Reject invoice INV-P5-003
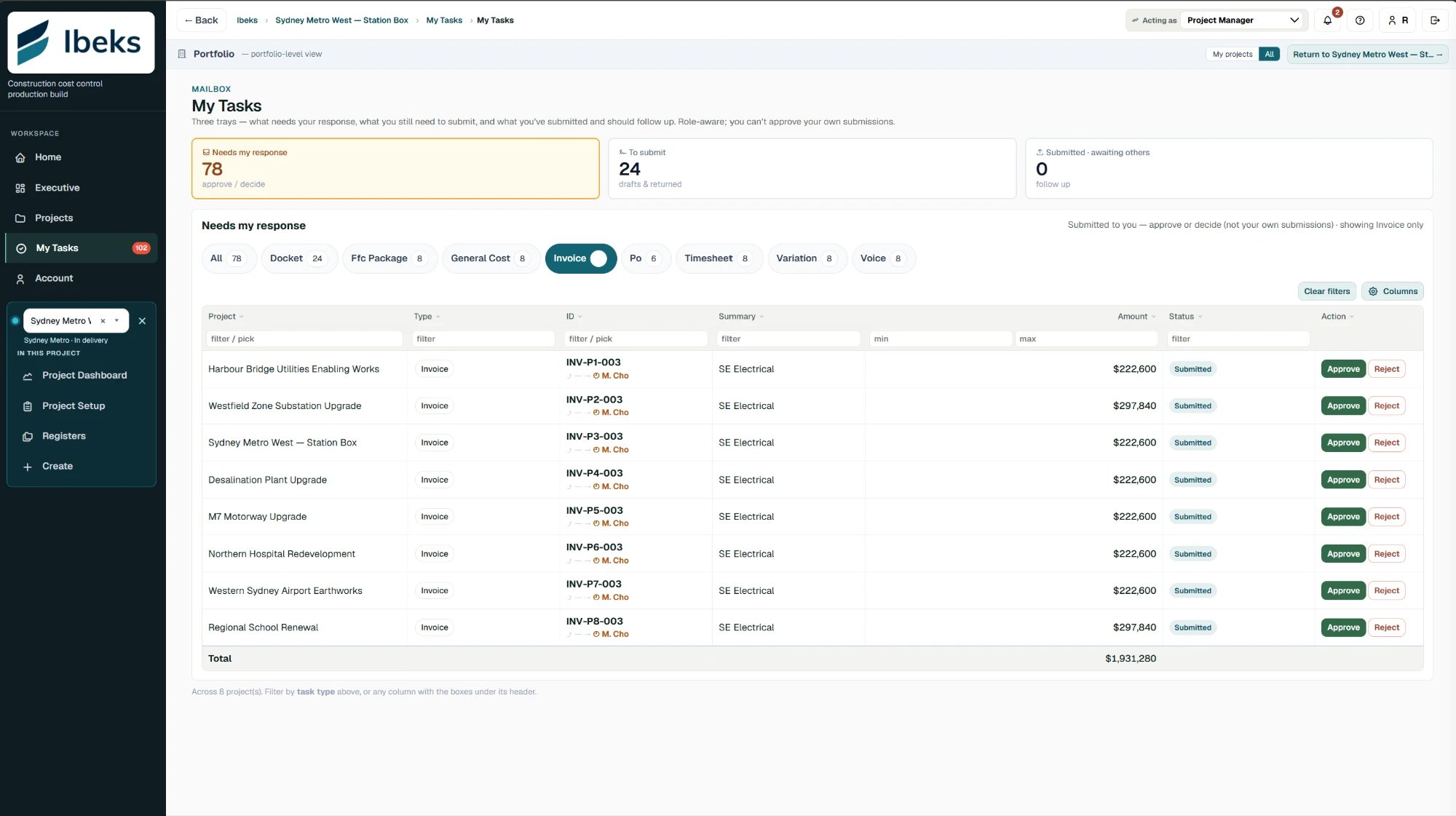 pos(1386,517)
